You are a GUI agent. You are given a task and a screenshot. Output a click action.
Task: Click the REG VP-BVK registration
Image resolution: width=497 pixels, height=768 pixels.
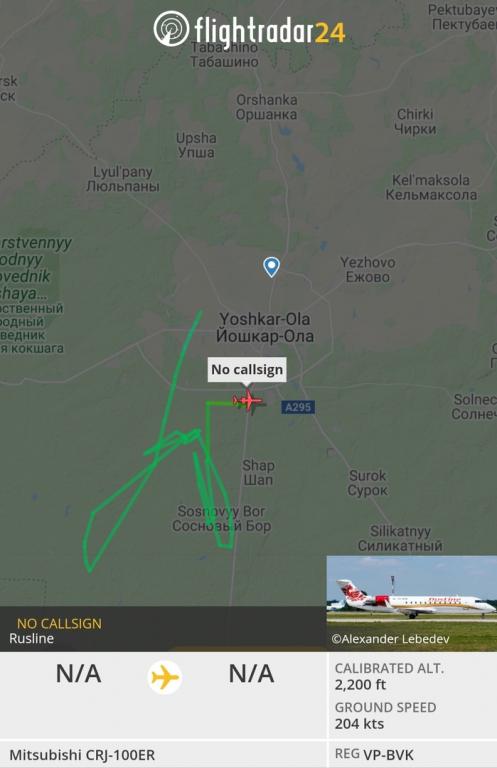point(374,754)
